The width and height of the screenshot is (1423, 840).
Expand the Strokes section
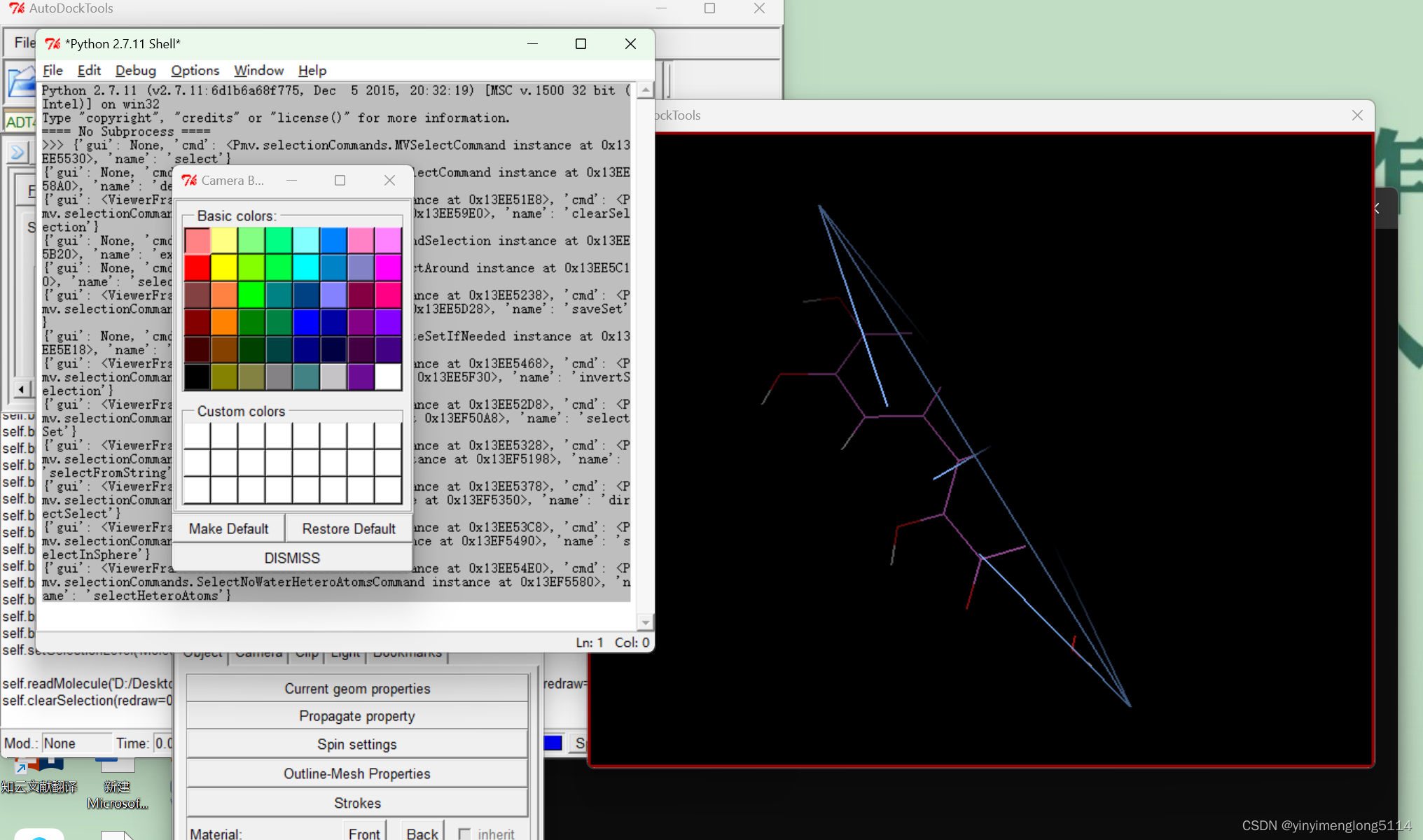click(357, 803)
